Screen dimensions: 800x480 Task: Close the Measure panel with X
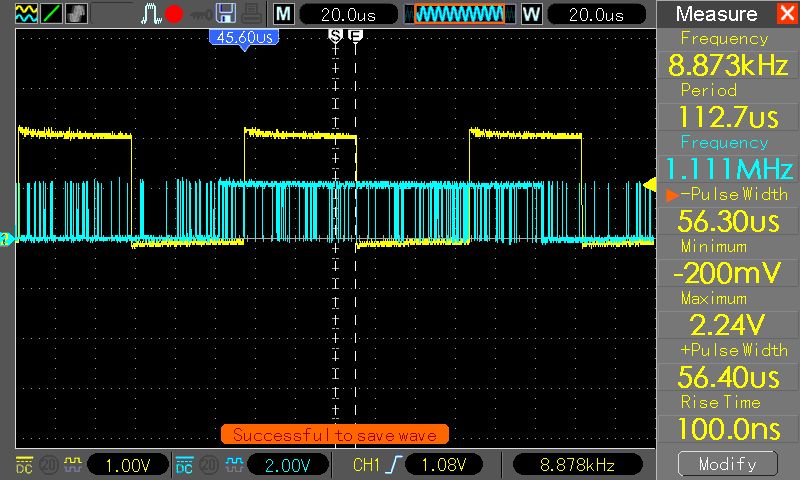click(785, 14)
